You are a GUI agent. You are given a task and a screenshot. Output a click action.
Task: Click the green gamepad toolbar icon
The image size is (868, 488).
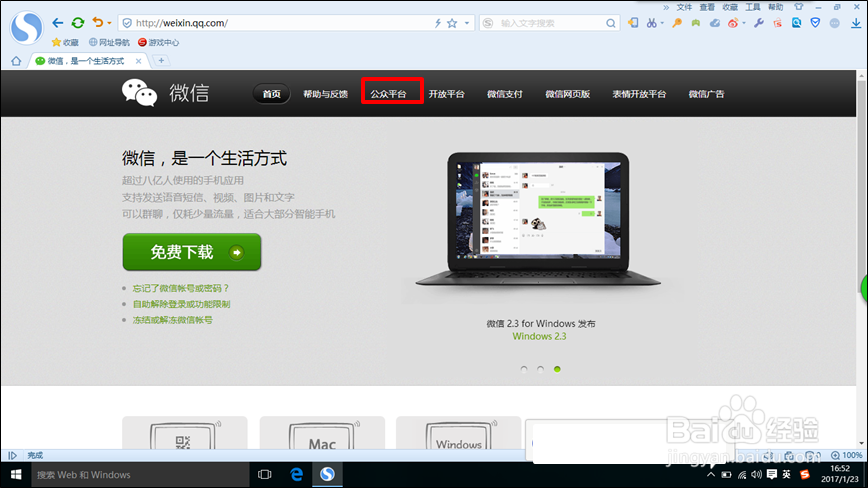pos(696,23)
